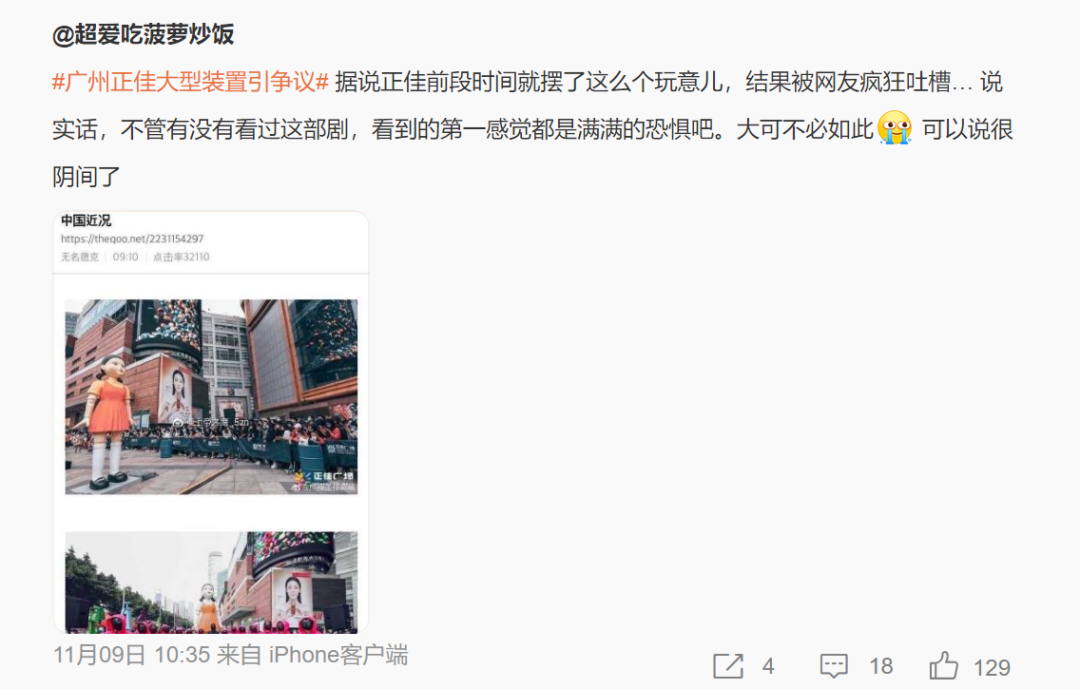Click the post text 阴间了 on the last line

87,177
